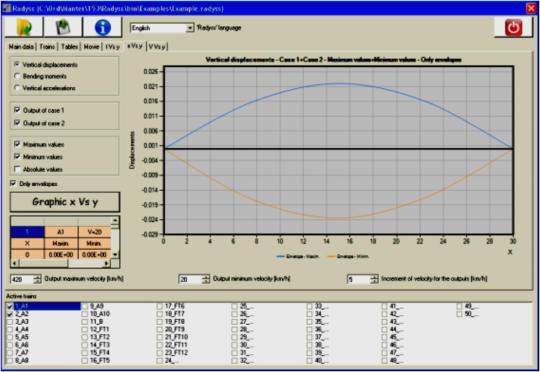The width and height of the screenshot is (540, 372).
Task: Enable active train slot 41_
Action: (x=384, y=306)
